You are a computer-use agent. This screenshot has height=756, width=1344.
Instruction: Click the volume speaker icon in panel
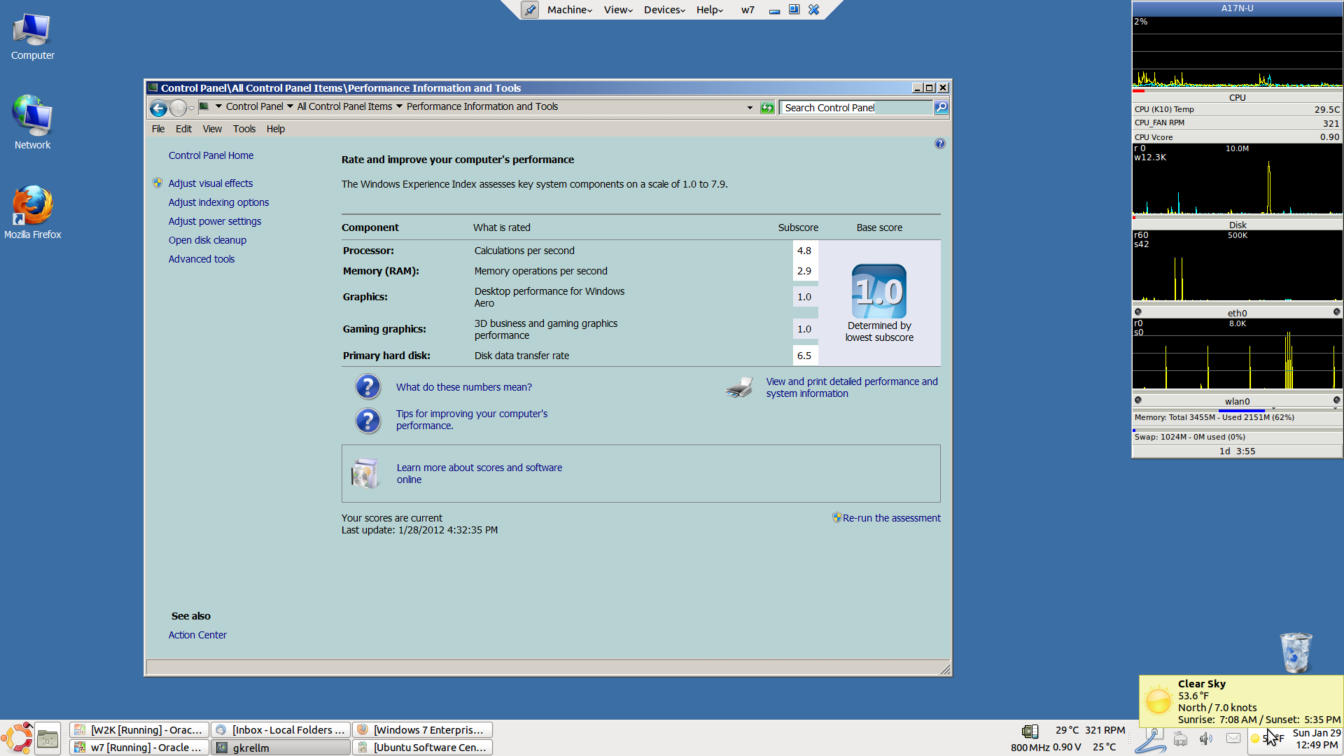tap(1206, 739)
